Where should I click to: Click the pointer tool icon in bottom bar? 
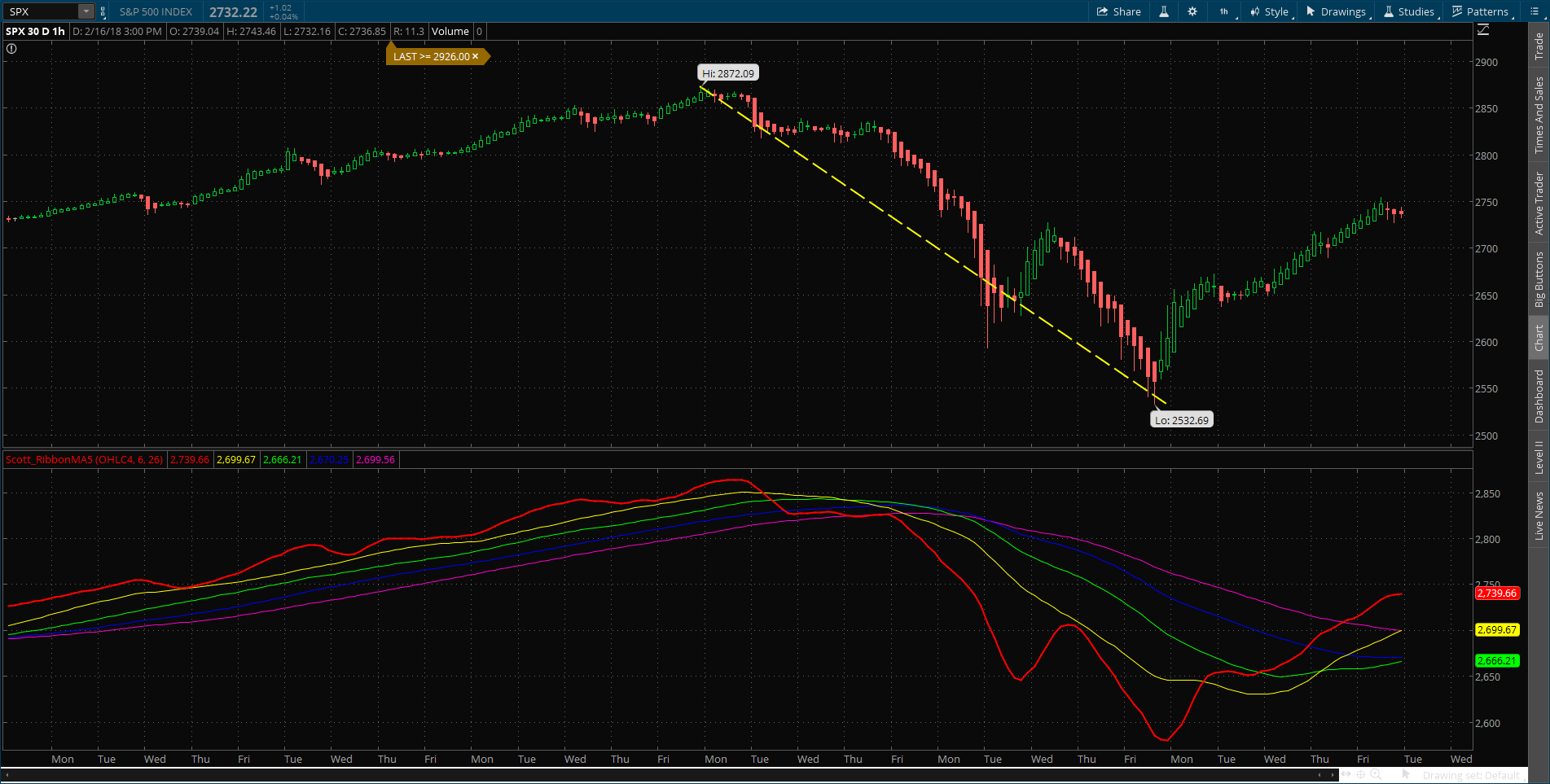[x=1406, y=774]
